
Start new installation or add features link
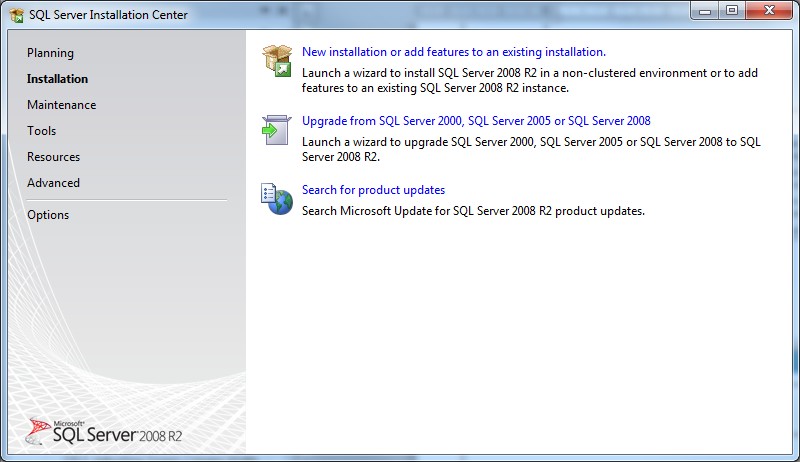click(x=454, y=52)
